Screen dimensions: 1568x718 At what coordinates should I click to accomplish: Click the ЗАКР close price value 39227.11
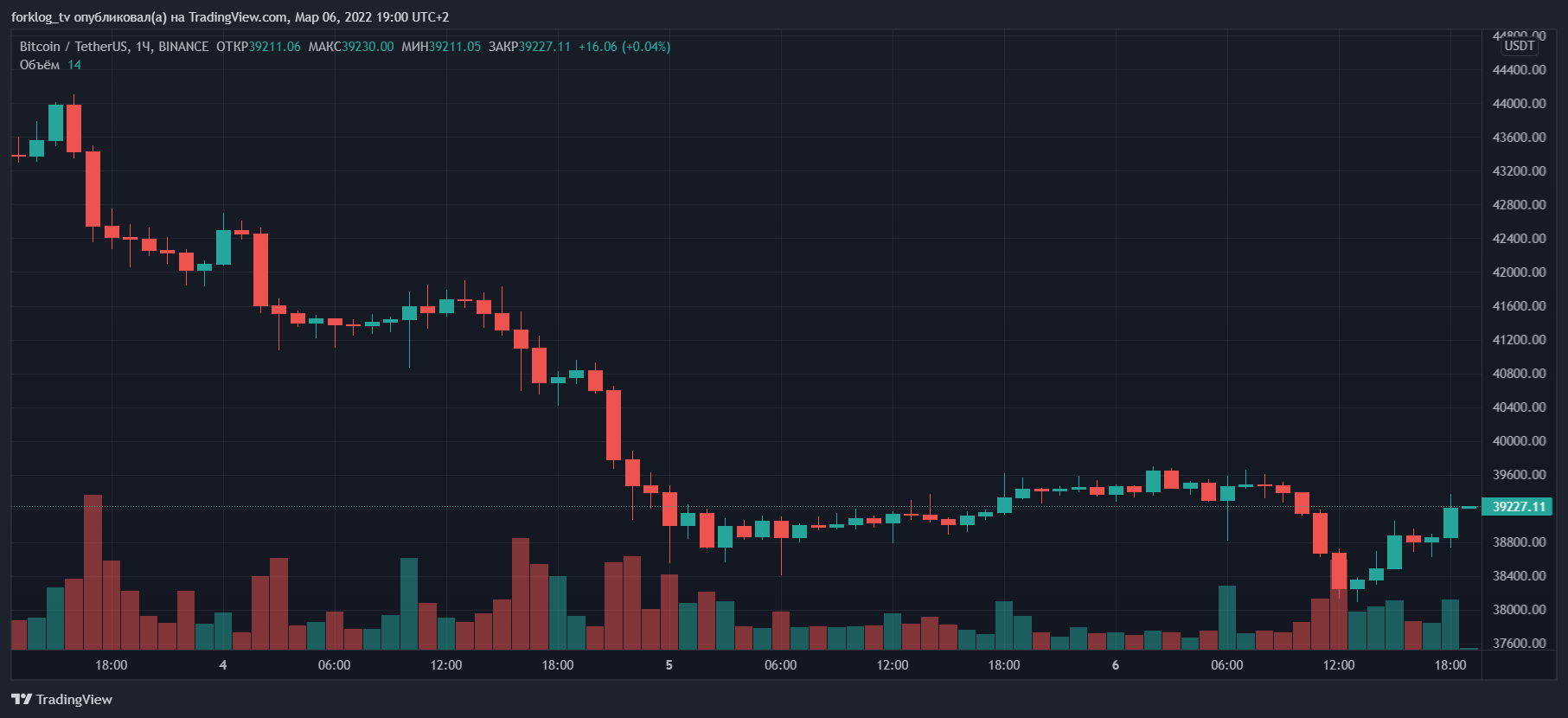click(x=545, y=47)
